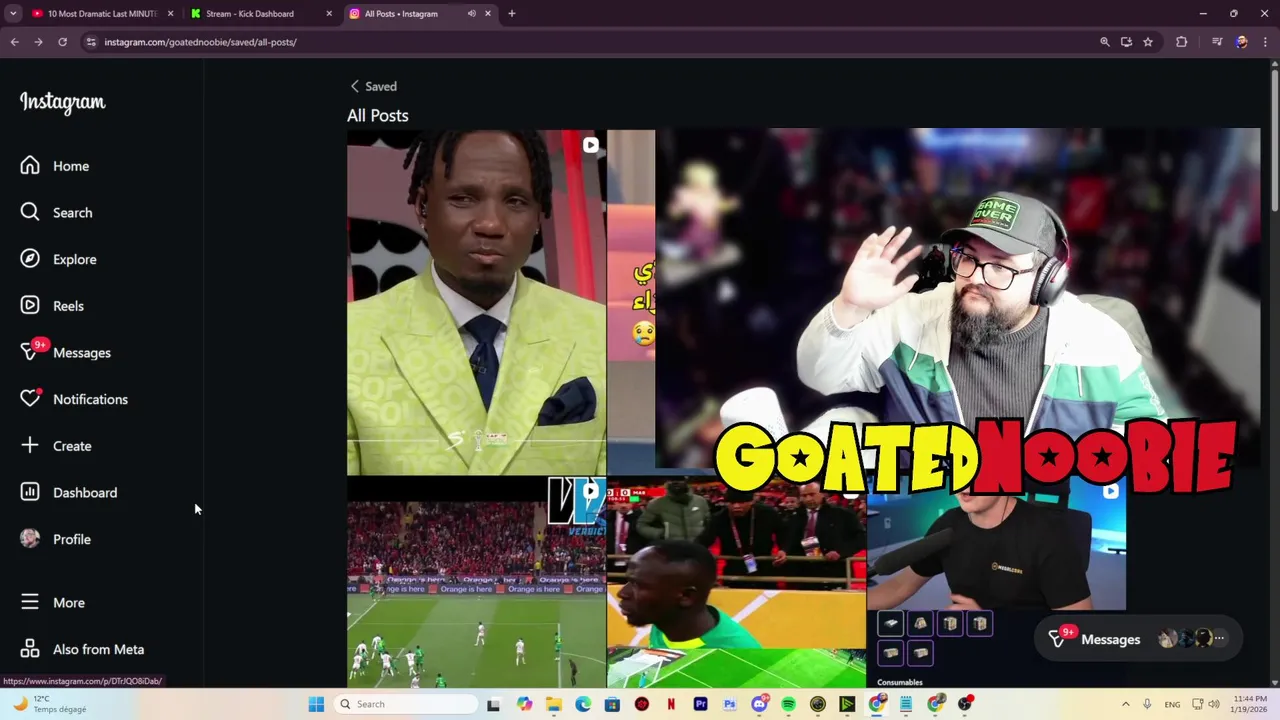The image size is (1280, 720).
Task: Open the browser zoom magnifier icon
Action: coord(1104,42)
